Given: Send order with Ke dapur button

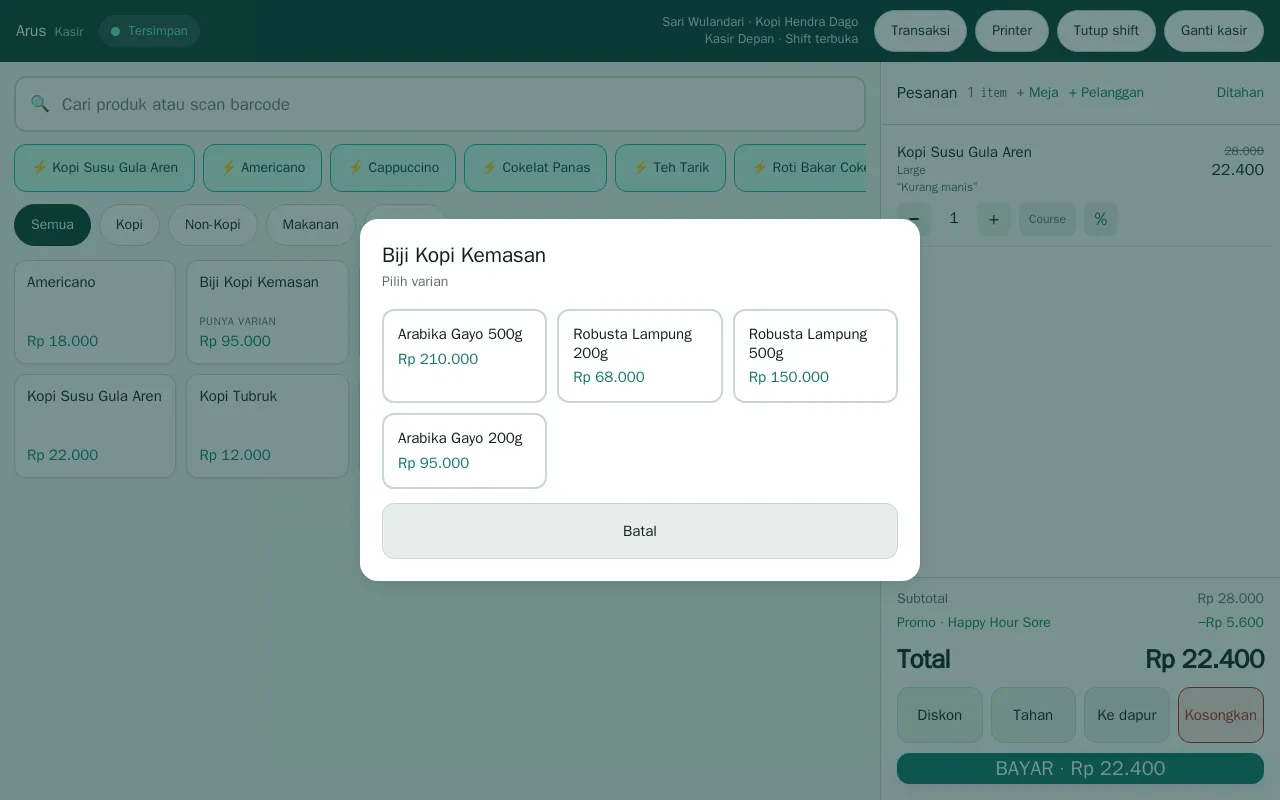Looking at the screenshot, I should 1127,715.
